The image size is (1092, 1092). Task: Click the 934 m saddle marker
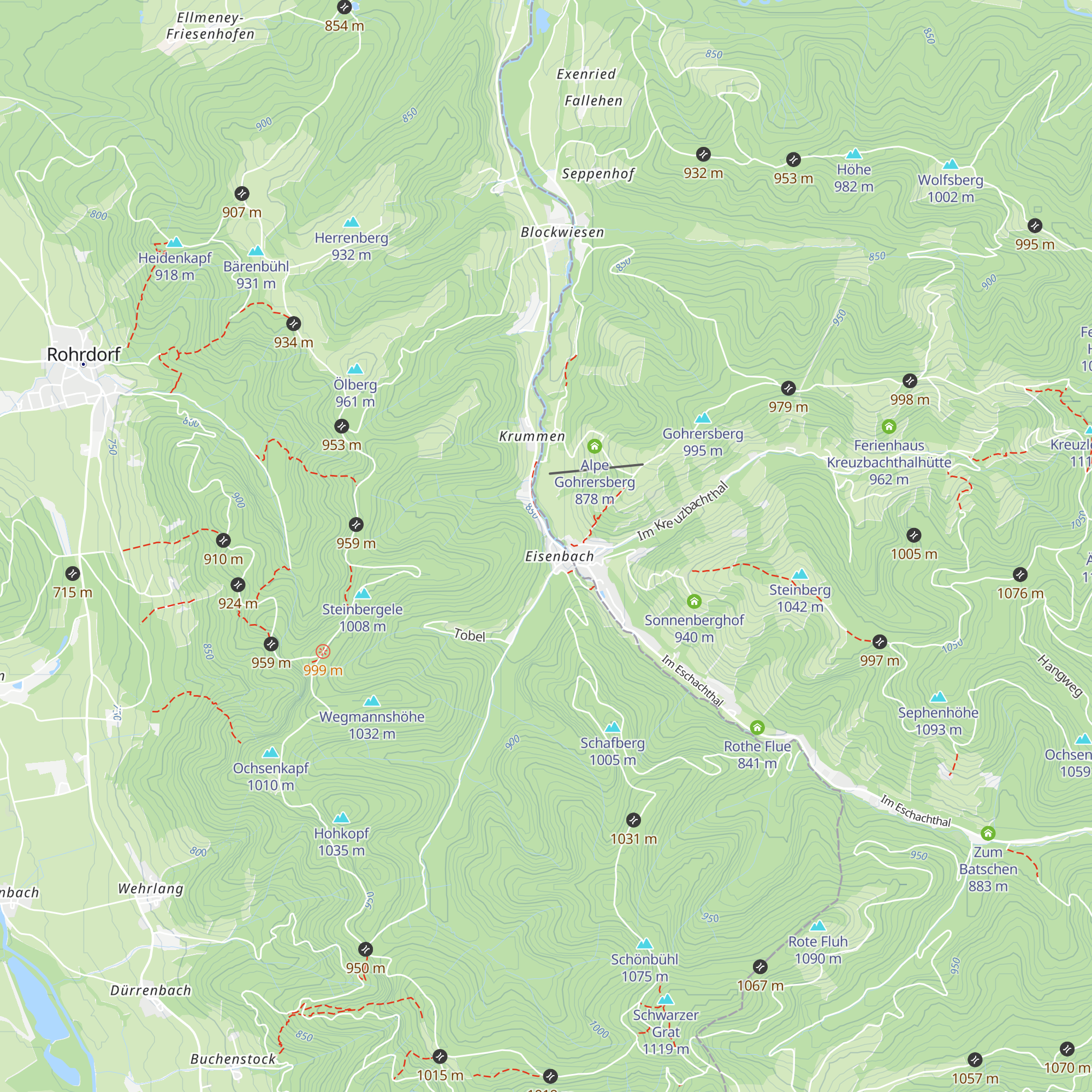[293, 324]
